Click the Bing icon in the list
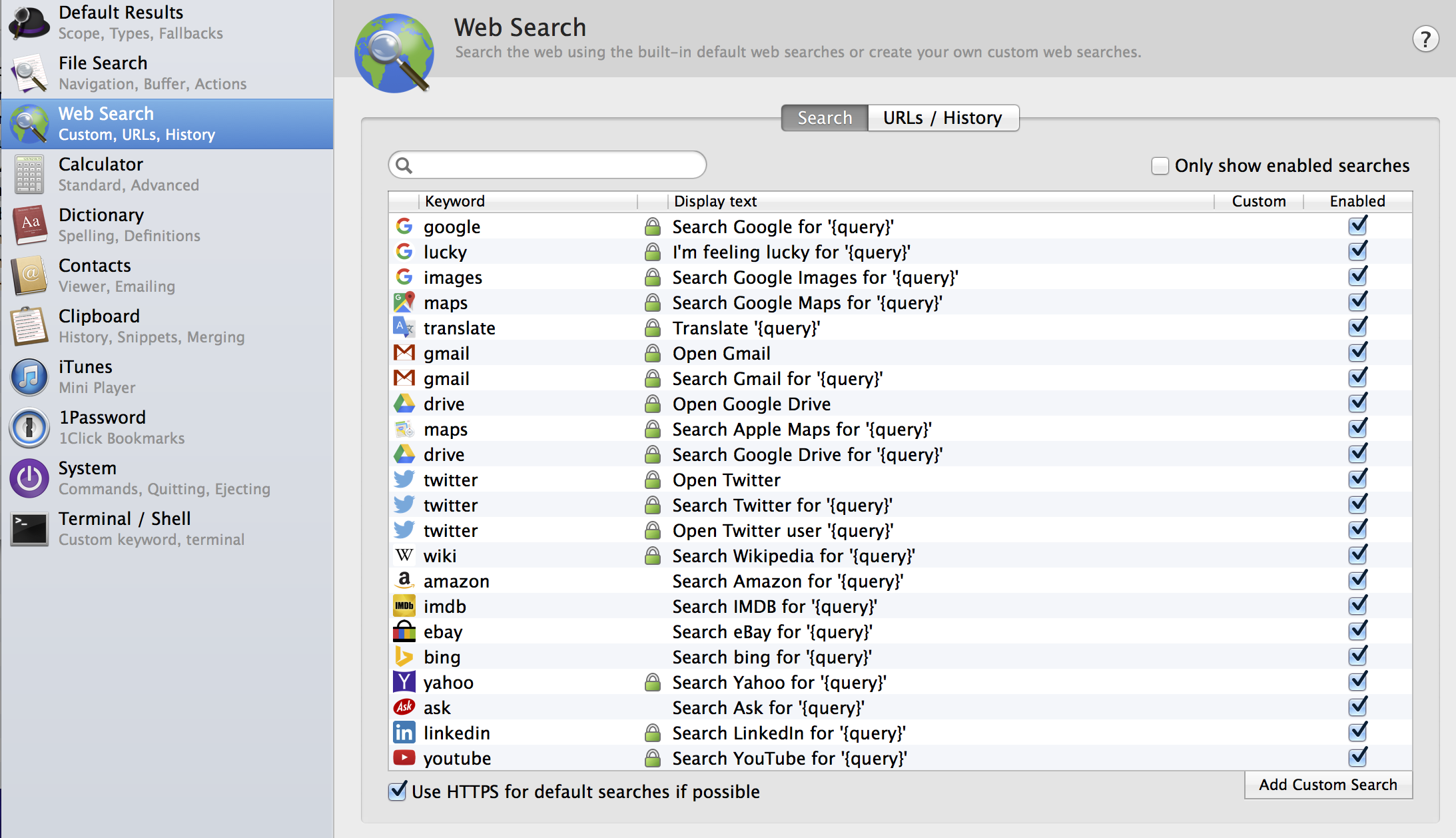1456x838 pixels. click(x=404, y=657)
